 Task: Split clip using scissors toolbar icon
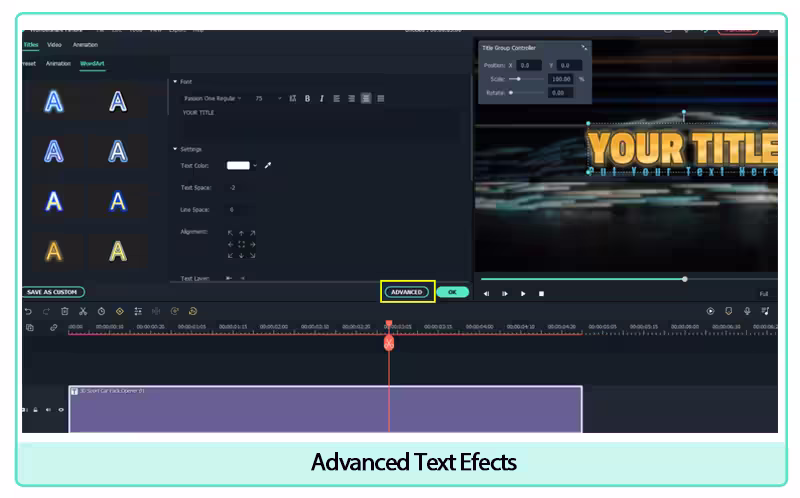[x=83, y=311]
